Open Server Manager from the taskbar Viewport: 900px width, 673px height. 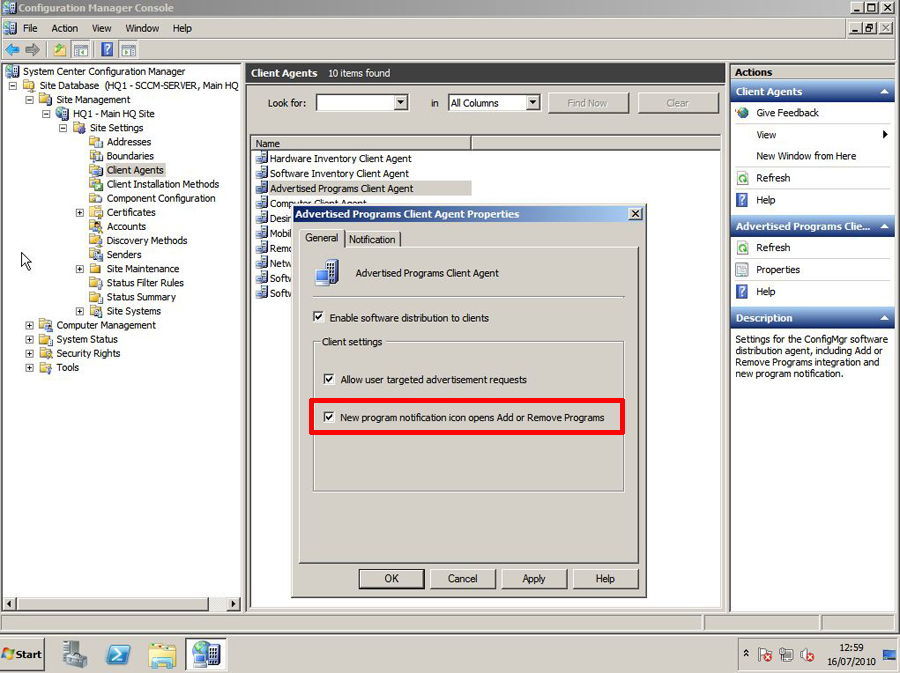pos(75,654)
